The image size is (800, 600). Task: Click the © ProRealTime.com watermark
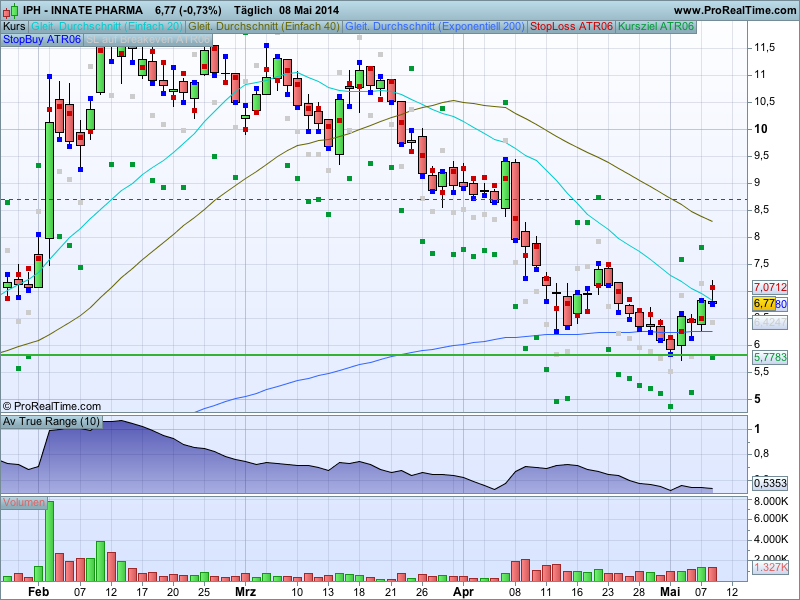(51, 406)
